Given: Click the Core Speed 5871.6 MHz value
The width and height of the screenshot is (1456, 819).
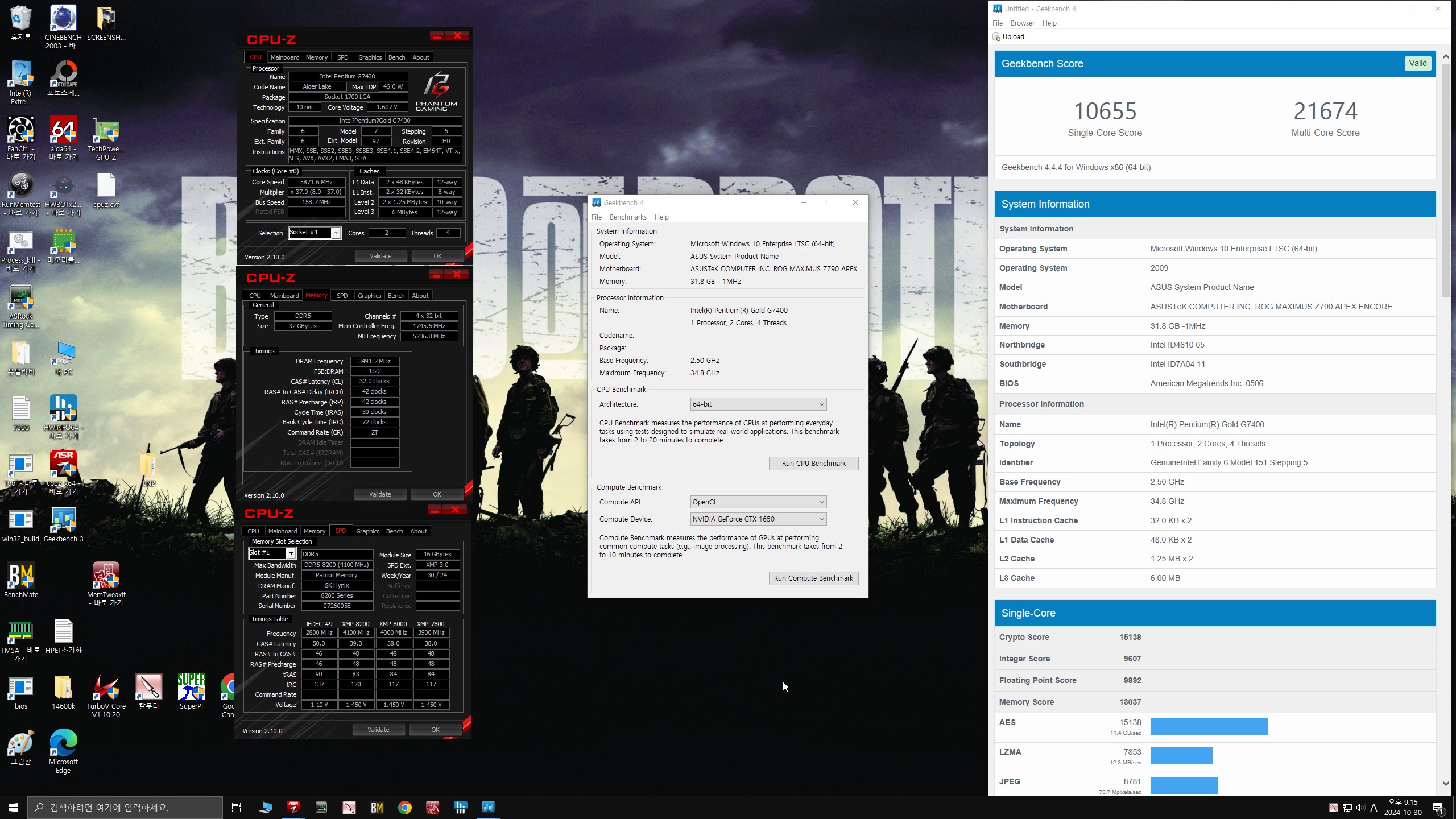Looking at the screenshot, I should coord(317,182).
